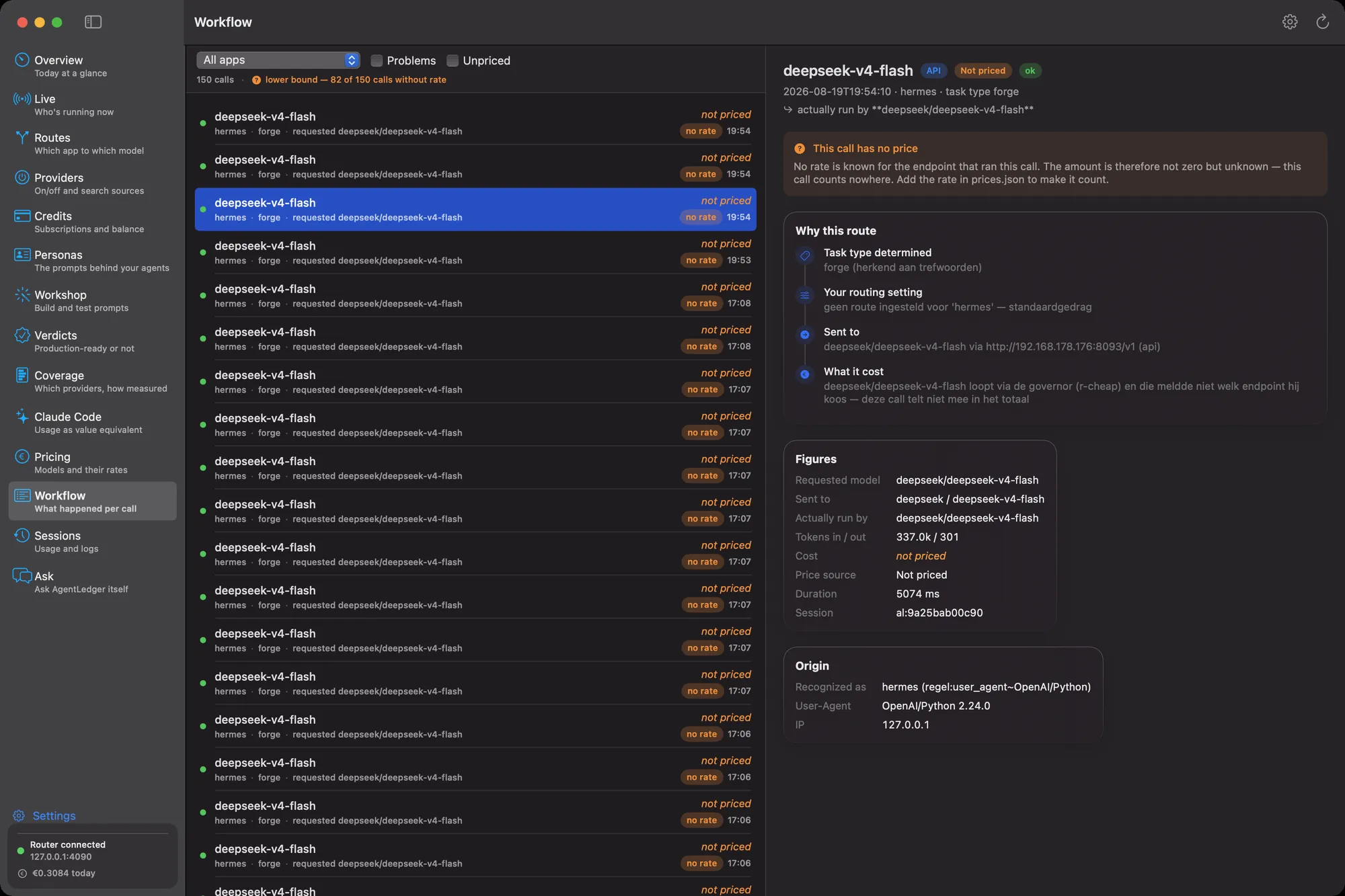Click the Not priced badge in header

click(983, 71)
